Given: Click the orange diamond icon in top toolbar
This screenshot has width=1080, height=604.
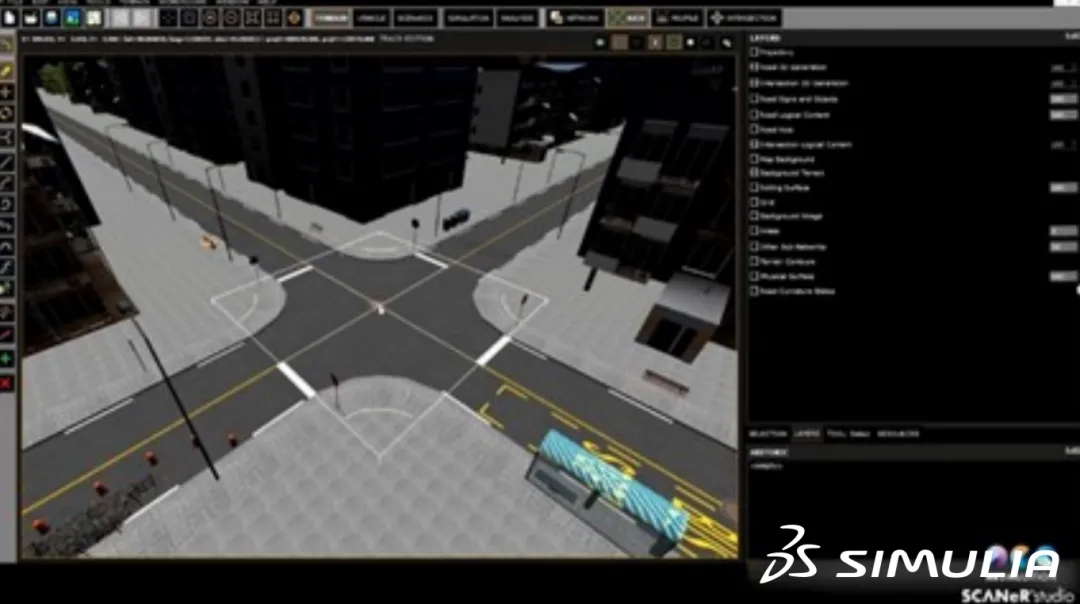Looking at the screenshot, I should 294,18.
